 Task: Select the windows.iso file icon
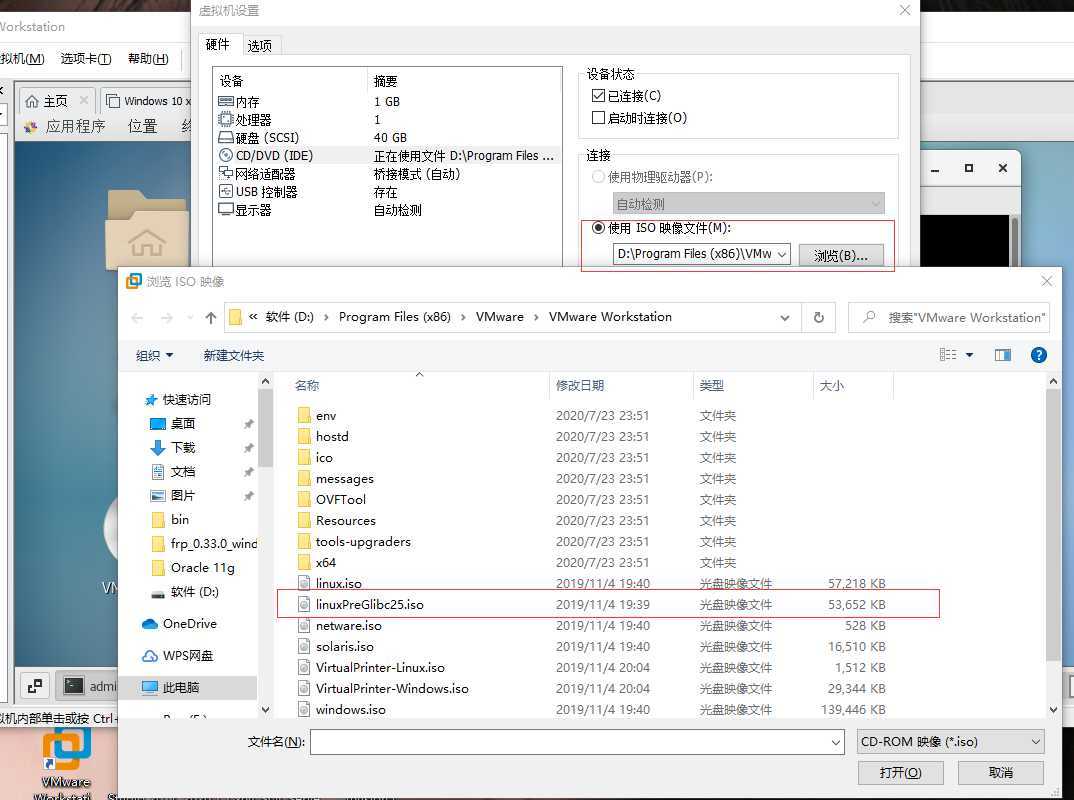pyautogui.click(x=305, y=710)
